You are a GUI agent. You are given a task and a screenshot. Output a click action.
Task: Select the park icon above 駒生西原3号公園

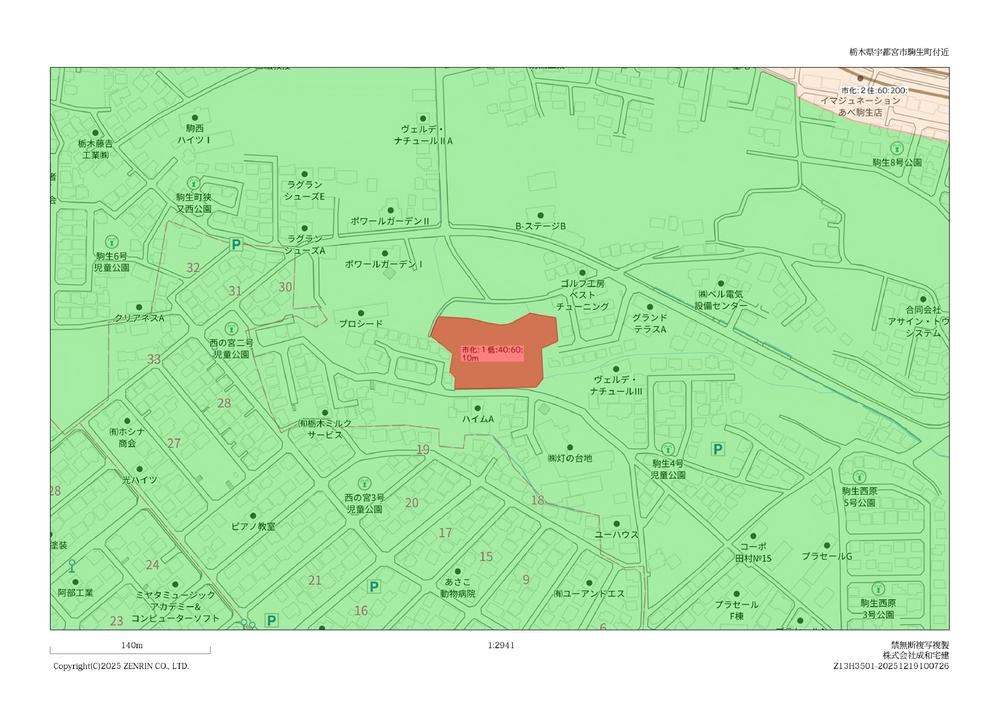(x=878, y=588)
